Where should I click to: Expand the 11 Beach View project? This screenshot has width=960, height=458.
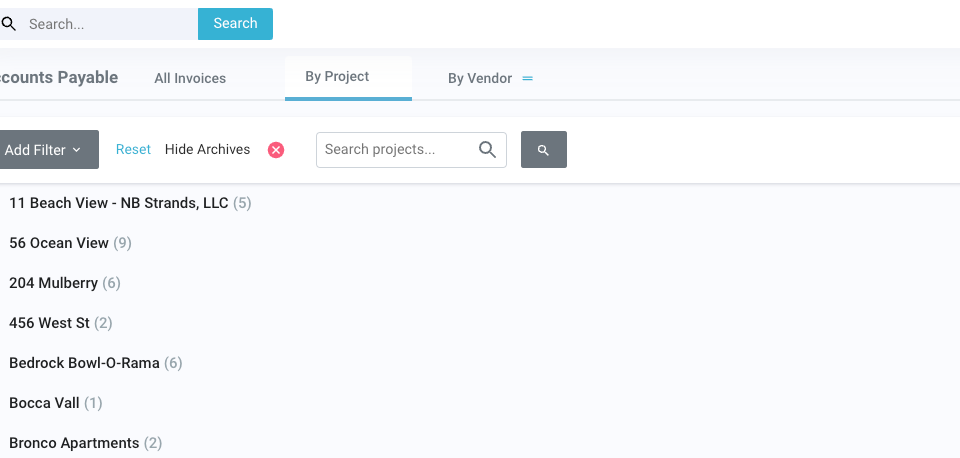click(119, 203)
